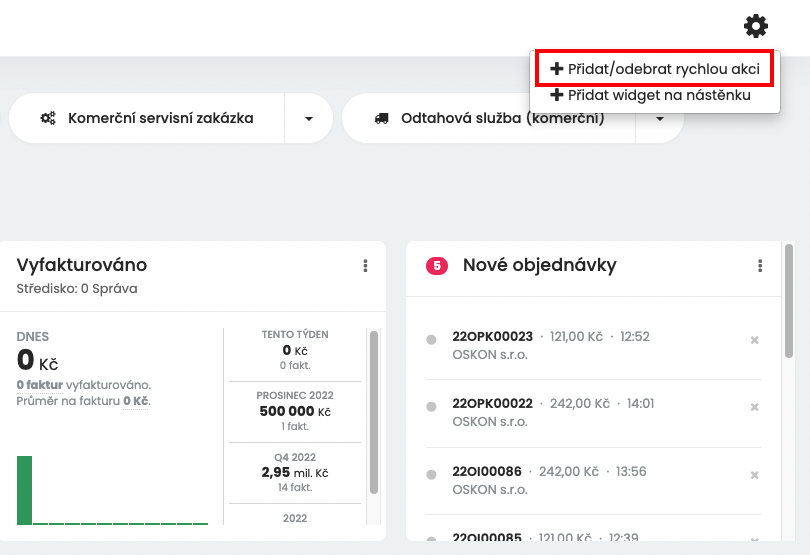Open the settings gear icon
Screen dimensions: 810x555
coord(756,26)
